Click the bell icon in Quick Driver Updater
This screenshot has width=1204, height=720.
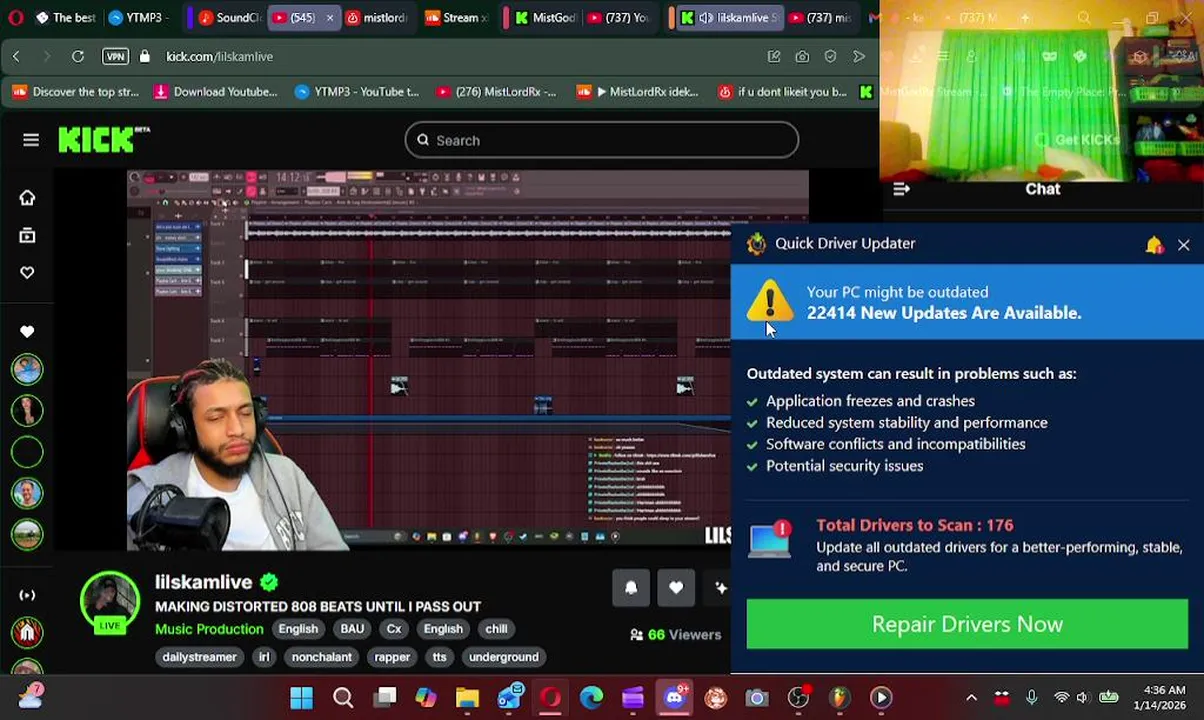[1154, 245]
